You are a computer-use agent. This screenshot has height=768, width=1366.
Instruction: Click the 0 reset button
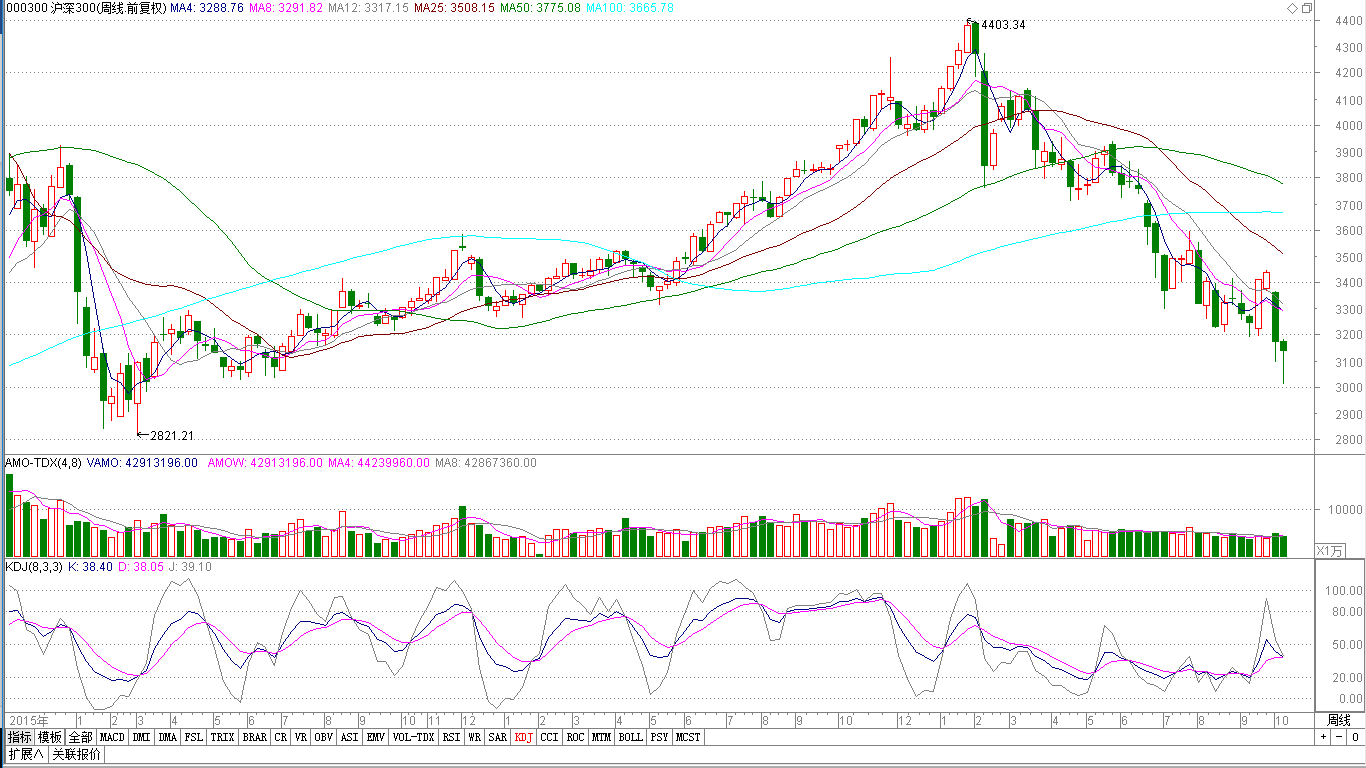coord(1355,737)
